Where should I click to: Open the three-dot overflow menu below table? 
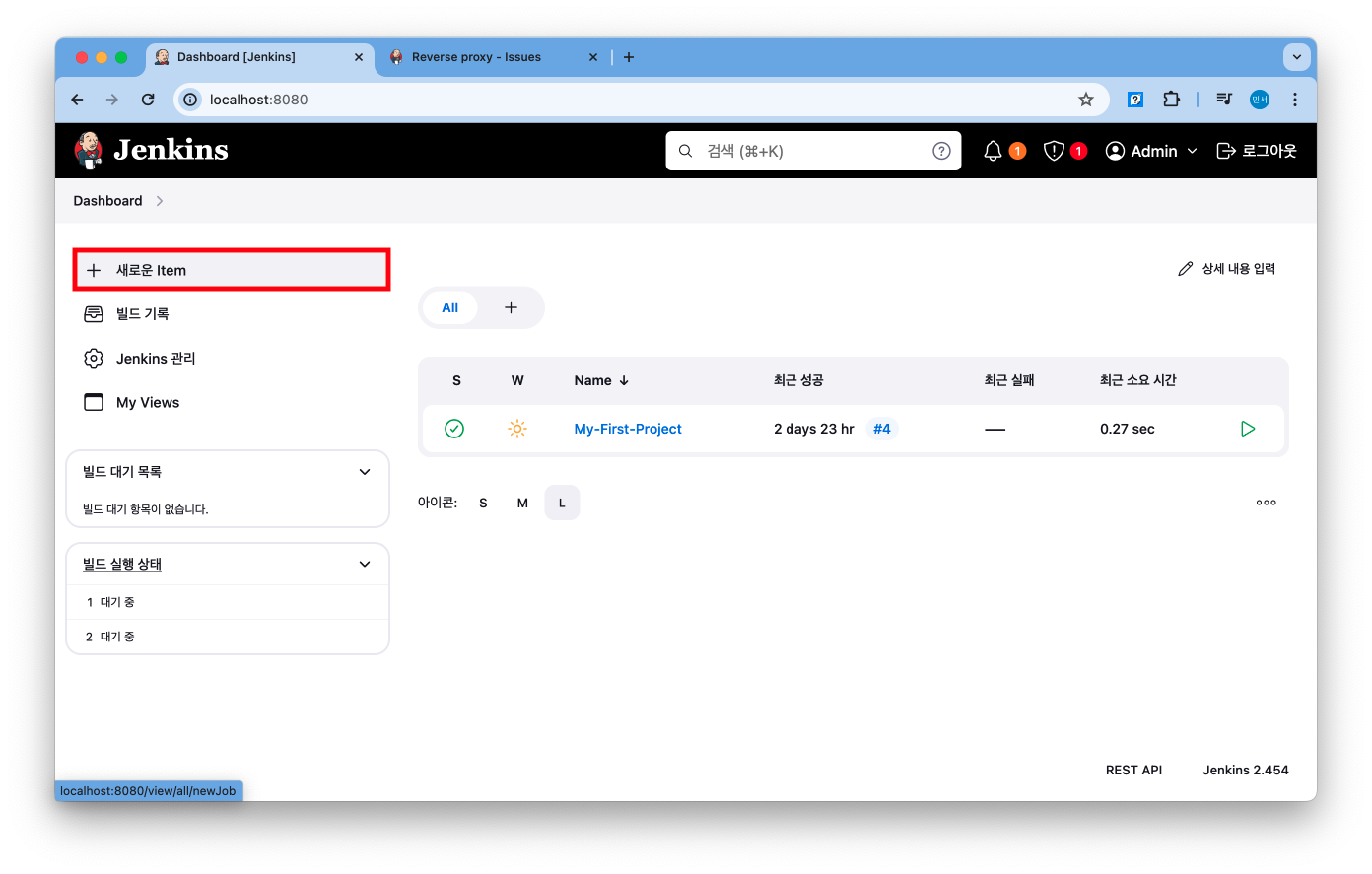coord(1267,503)
